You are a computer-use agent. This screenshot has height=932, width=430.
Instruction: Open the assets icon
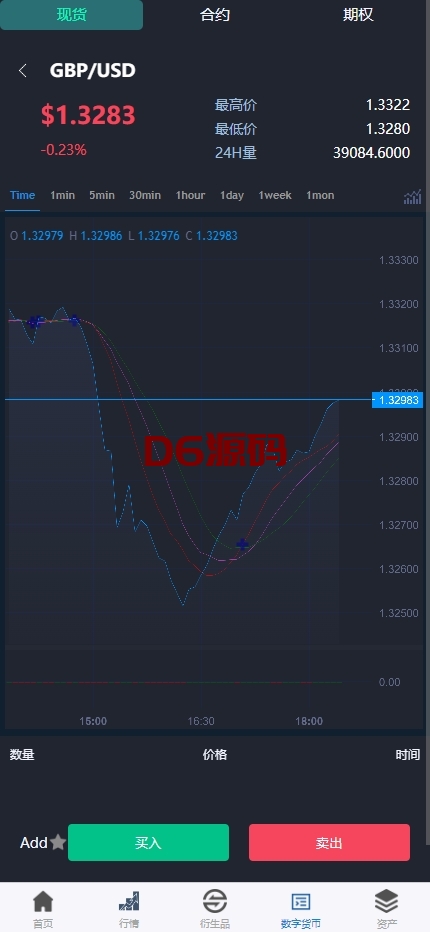coord(387,901)
